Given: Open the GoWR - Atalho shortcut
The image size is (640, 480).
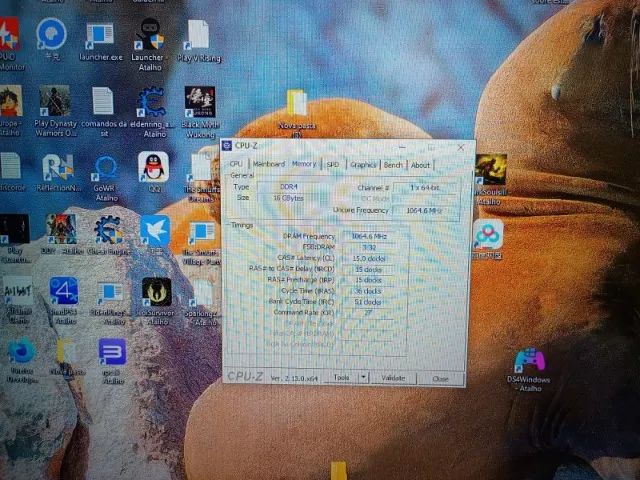Looking at the screenshot, I should pos(106,178).
